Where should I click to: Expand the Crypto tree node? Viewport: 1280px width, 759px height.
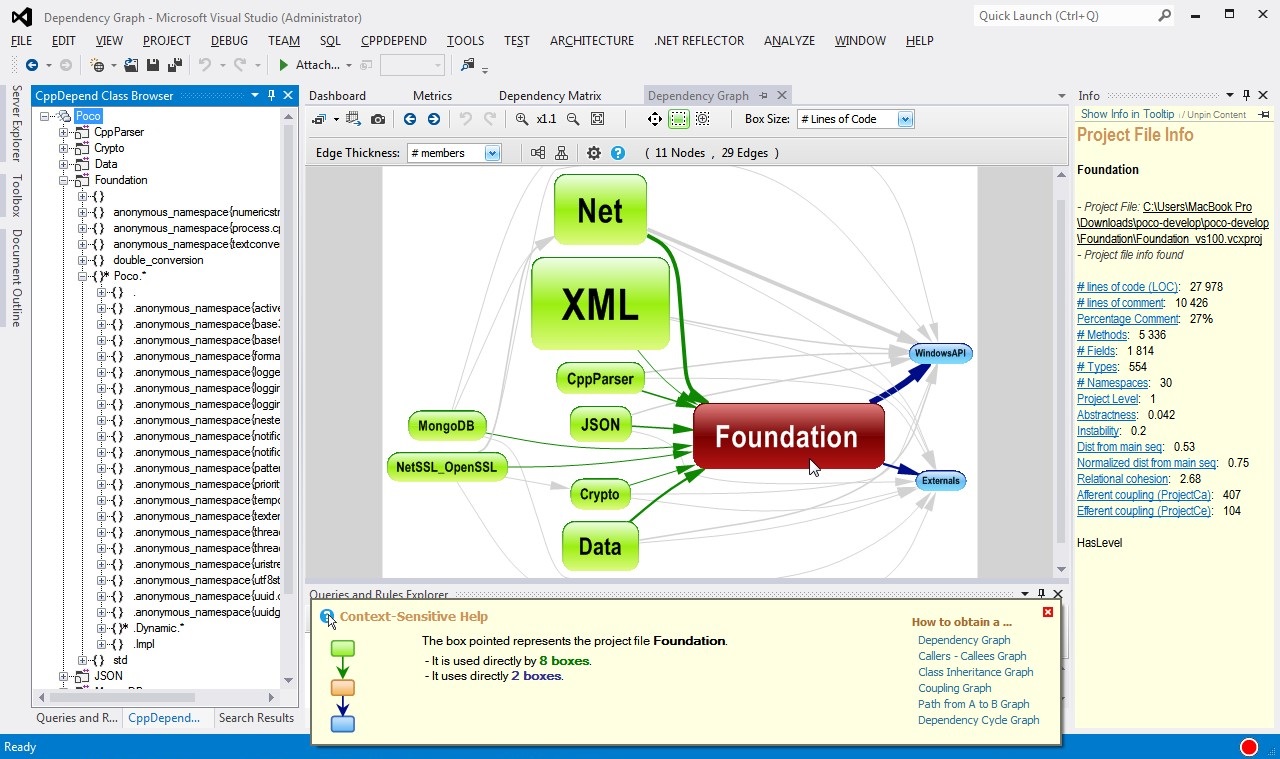(x=64, y=148)
